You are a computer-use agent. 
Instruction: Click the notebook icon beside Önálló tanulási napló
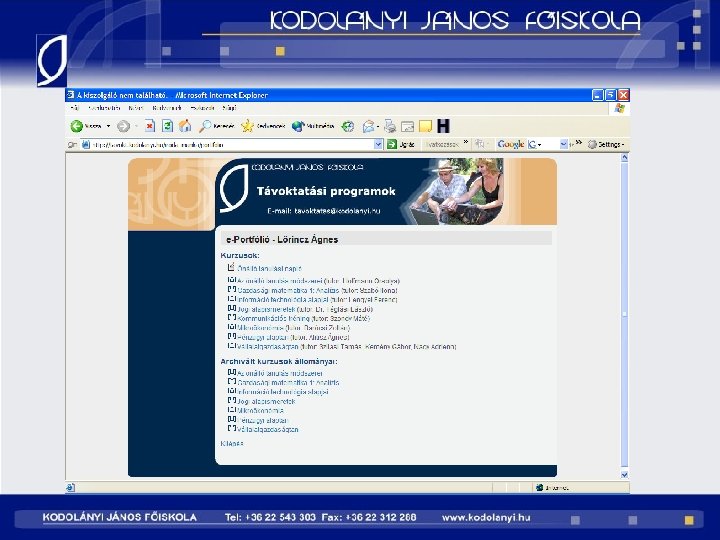[x=231, y=267]
